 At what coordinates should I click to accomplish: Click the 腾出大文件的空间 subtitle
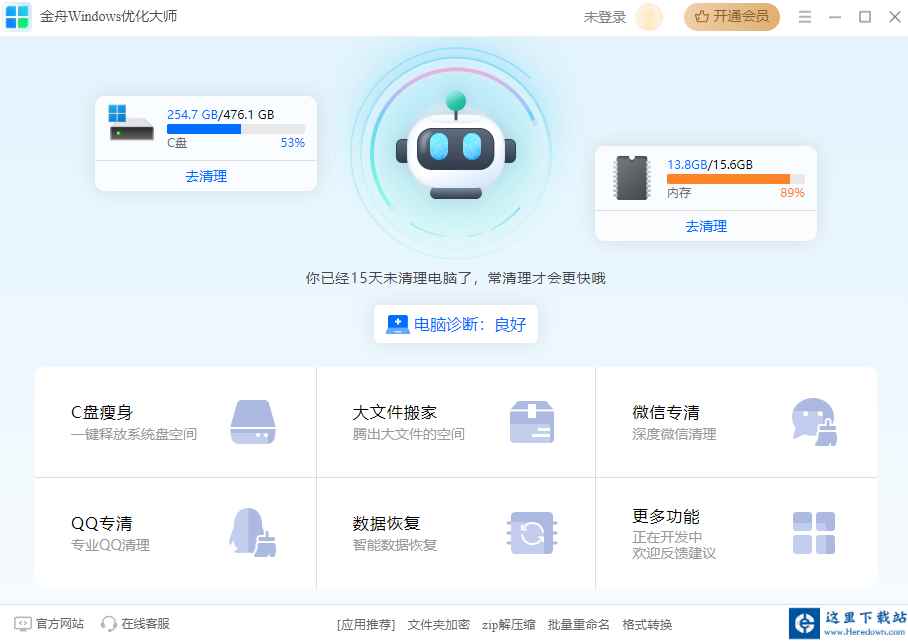pyautogui.click(x=408, y=434)
